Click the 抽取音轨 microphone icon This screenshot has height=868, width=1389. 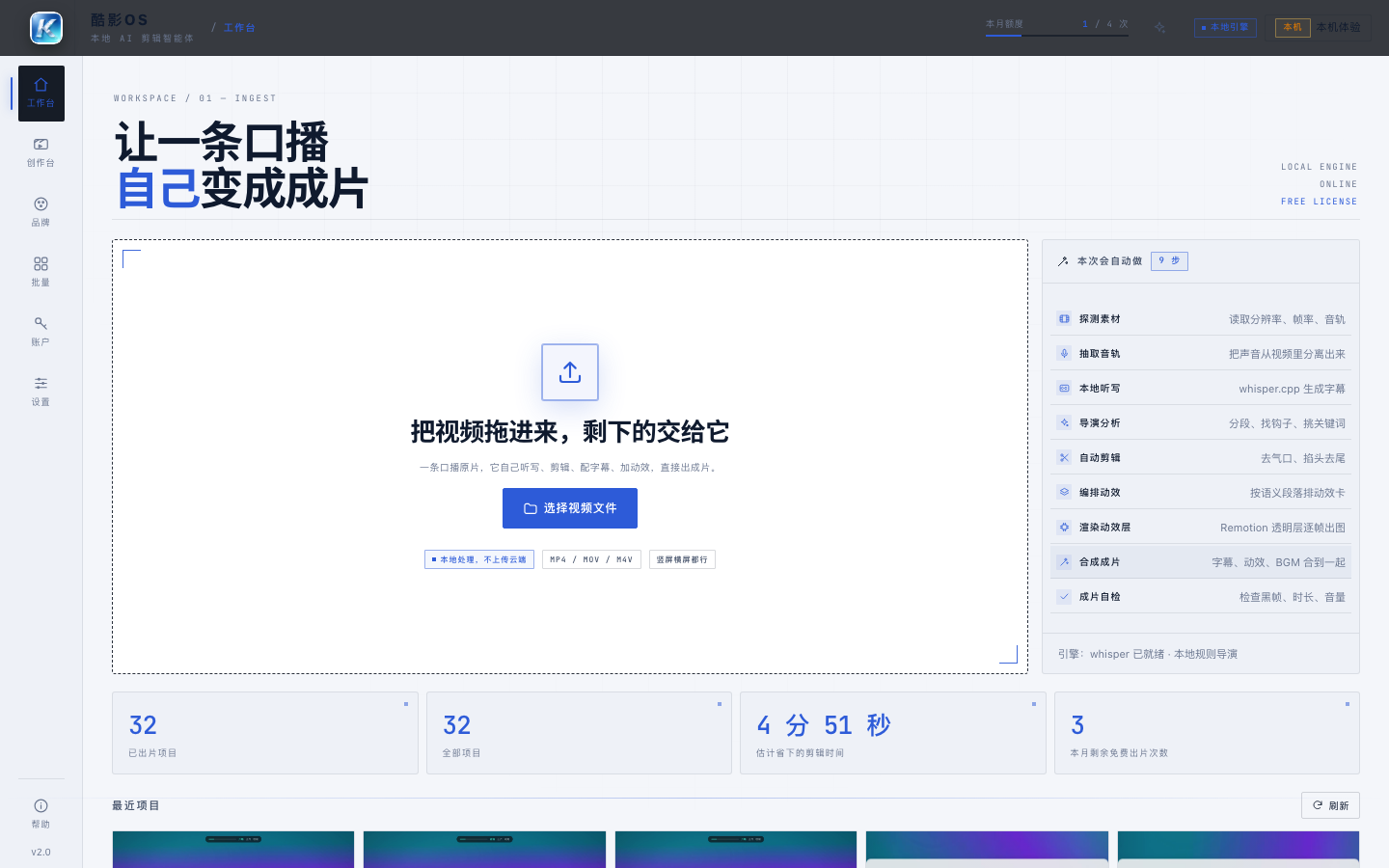(1064, 353)
